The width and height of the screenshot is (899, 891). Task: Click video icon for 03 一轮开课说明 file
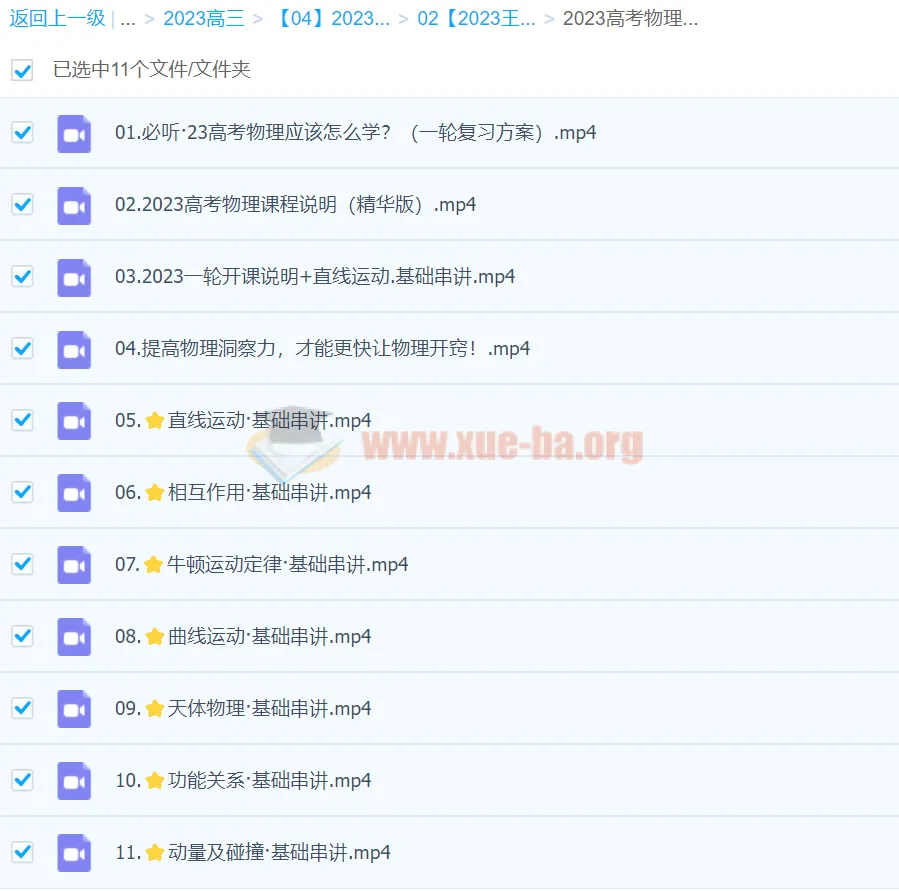point(74,277)
